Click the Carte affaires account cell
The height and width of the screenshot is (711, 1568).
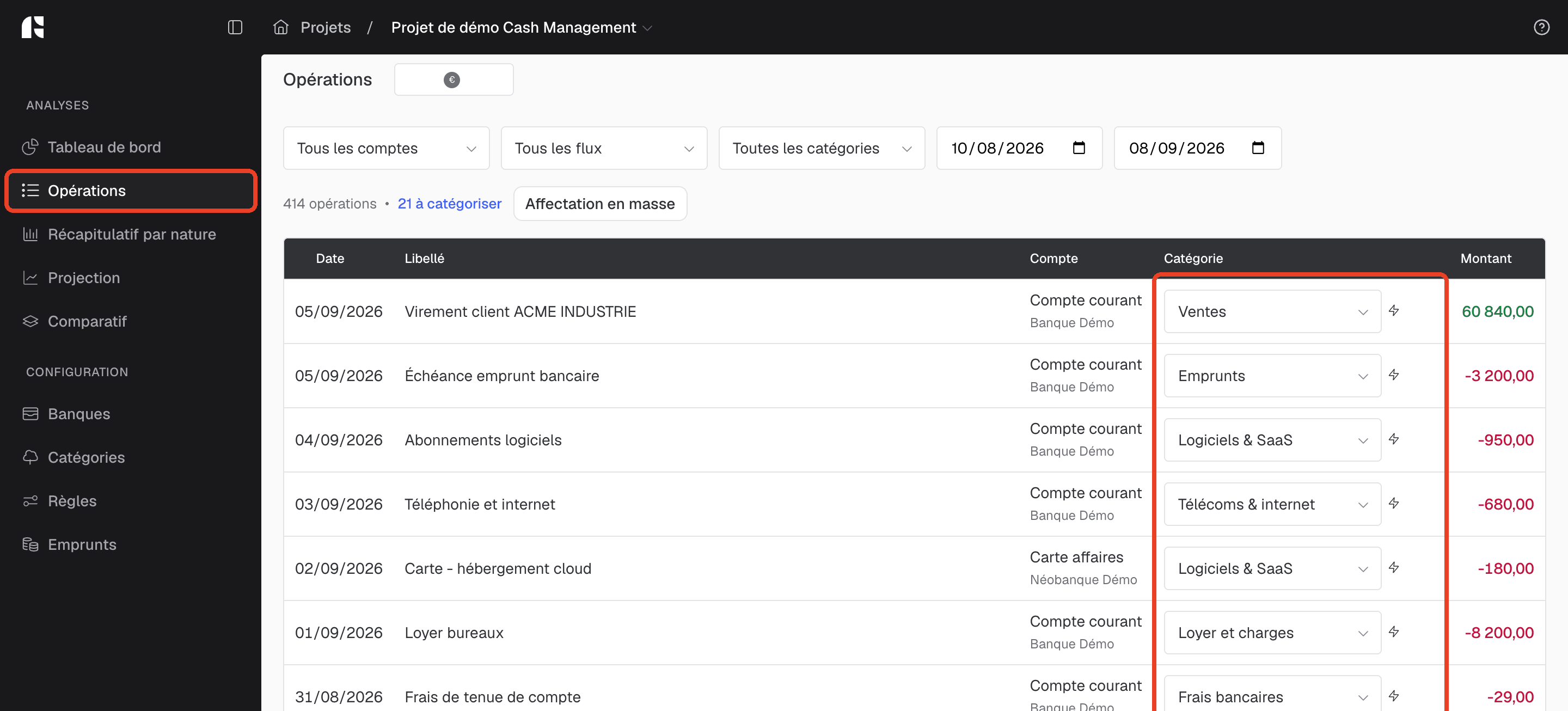pos(1083,568)
